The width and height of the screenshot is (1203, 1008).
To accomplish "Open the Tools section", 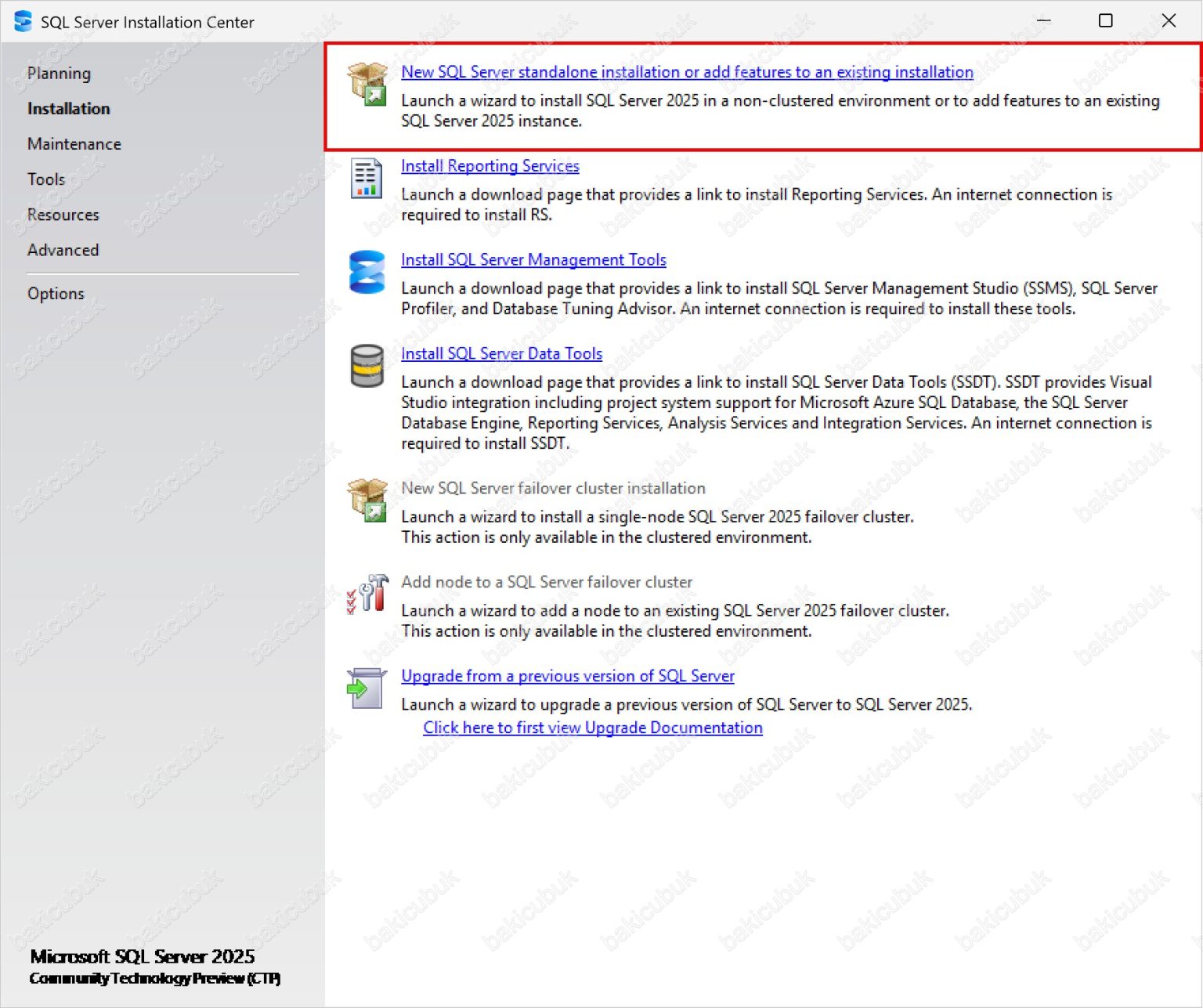I will coord(45,179).
